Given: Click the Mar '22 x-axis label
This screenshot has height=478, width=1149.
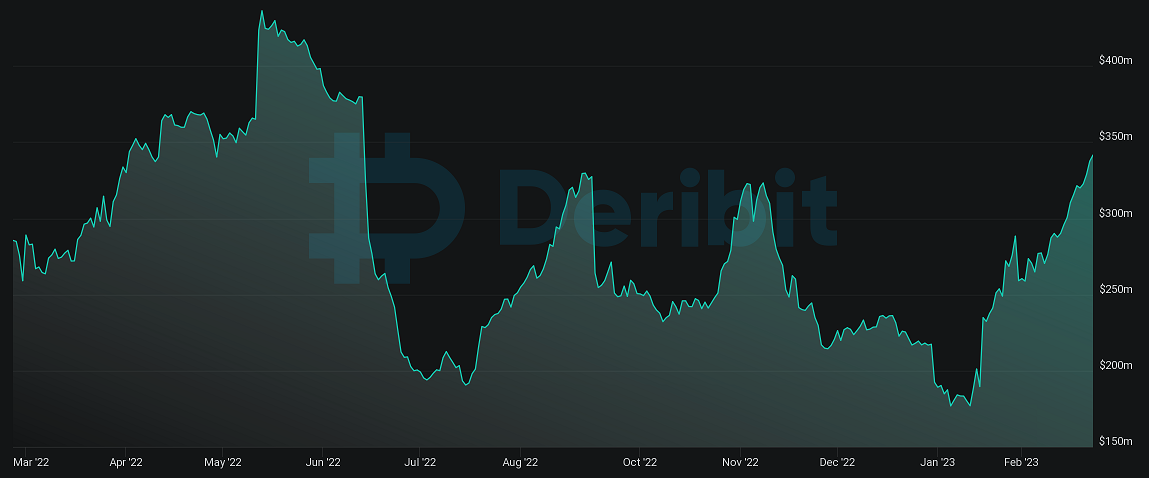Looking at the screenshot, I should [x=32, y=463].
